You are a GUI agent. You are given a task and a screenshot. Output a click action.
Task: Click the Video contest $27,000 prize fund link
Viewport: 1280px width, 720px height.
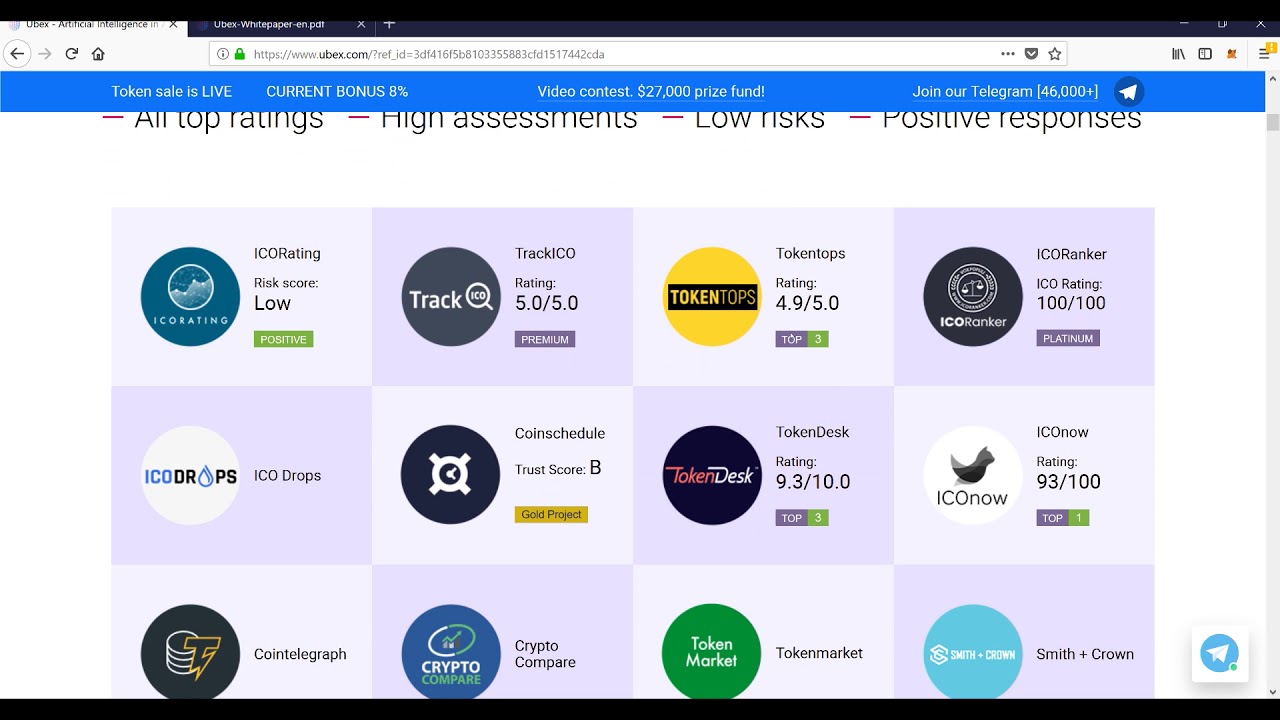pyautogui.click(x=651, y=92)
